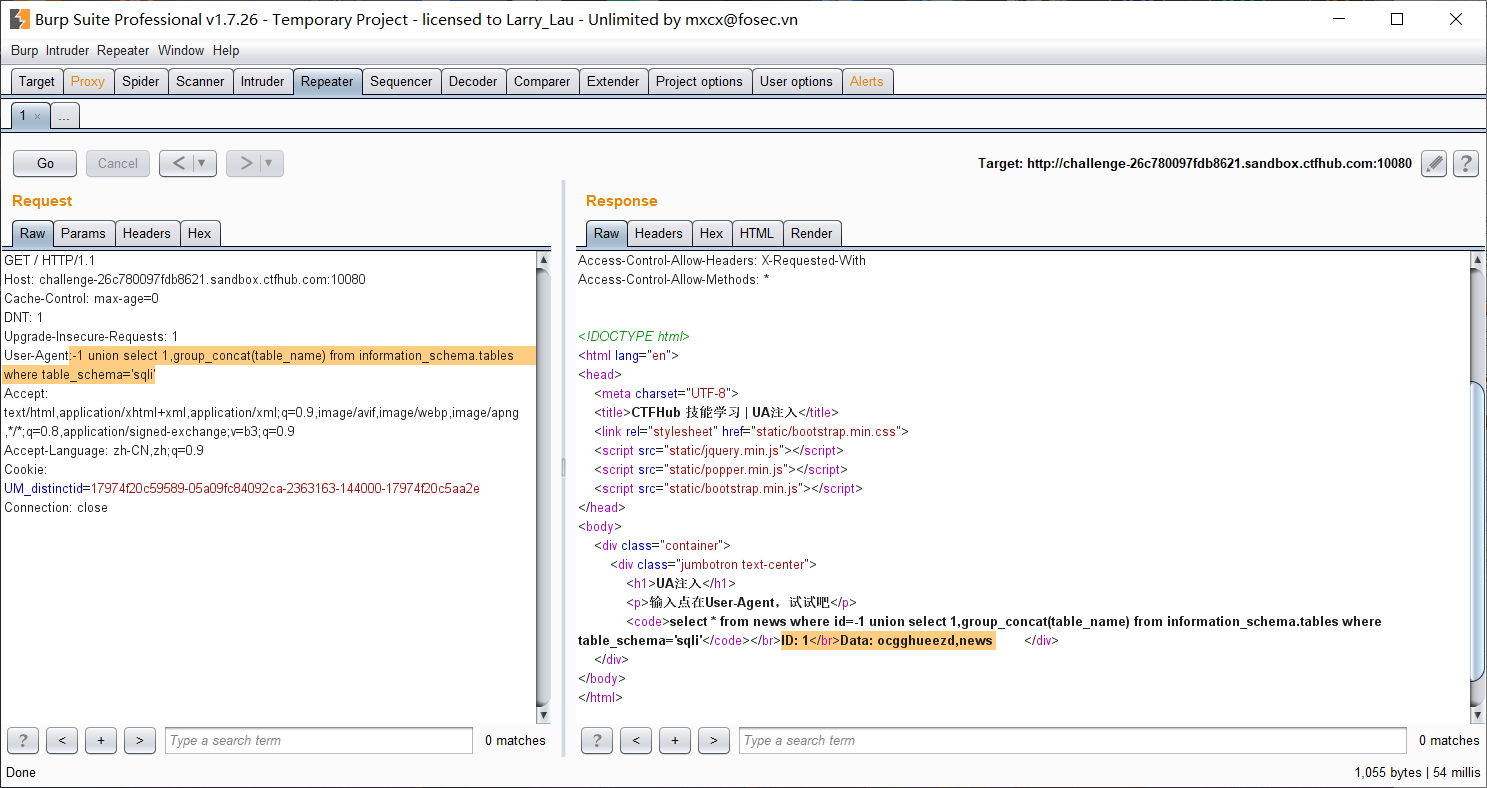The height and width of the screenshot is (788, 1487).
Task: Close Repeater tab 1 with x
Action: 38,116
